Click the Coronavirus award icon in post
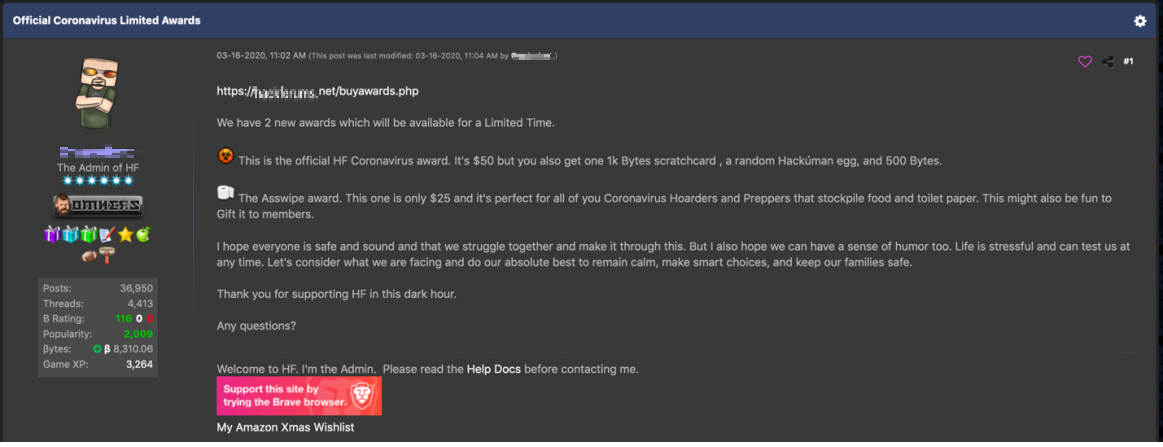 tap(226, 156)
